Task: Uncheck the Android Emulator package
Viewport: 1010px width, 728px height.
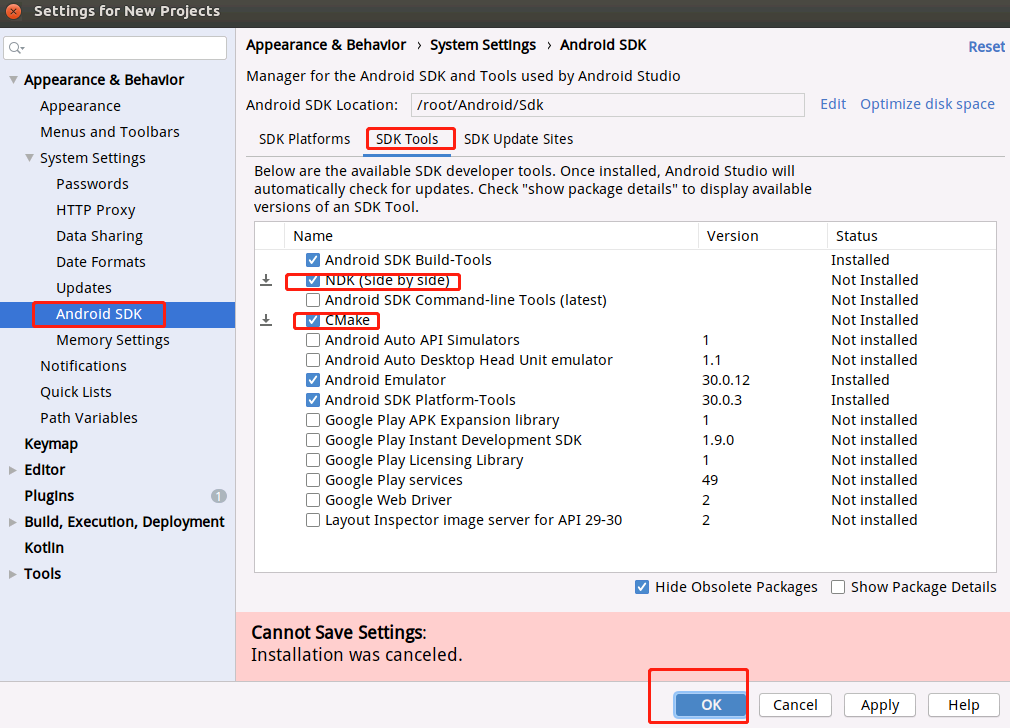Action: tap(313, 380)
